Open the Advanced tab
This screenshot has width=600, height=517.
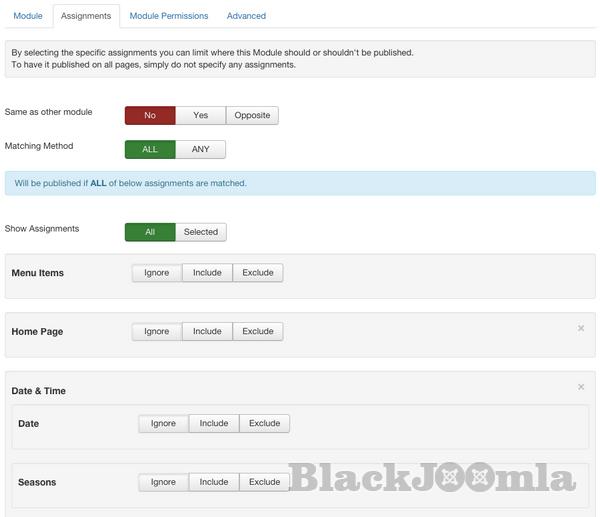pos(246,16)
